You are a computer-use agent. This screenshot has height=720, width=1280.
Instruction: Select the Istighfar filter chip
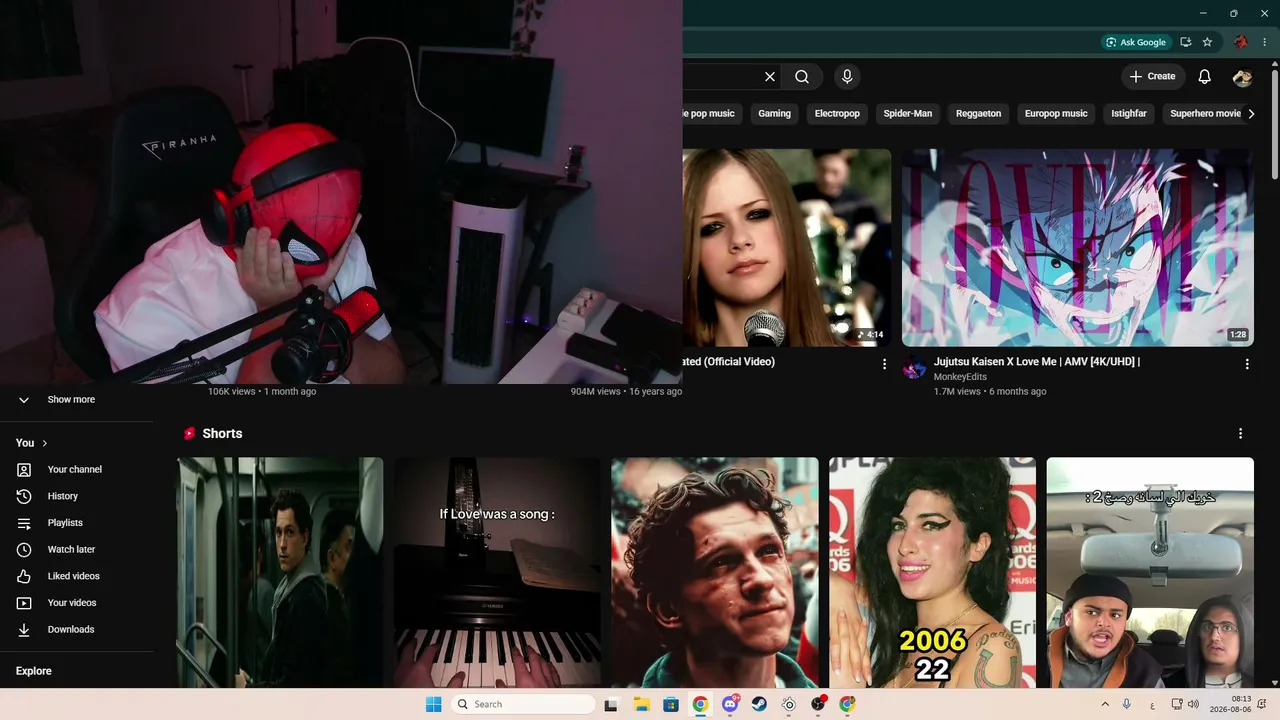click(1129, 114)
